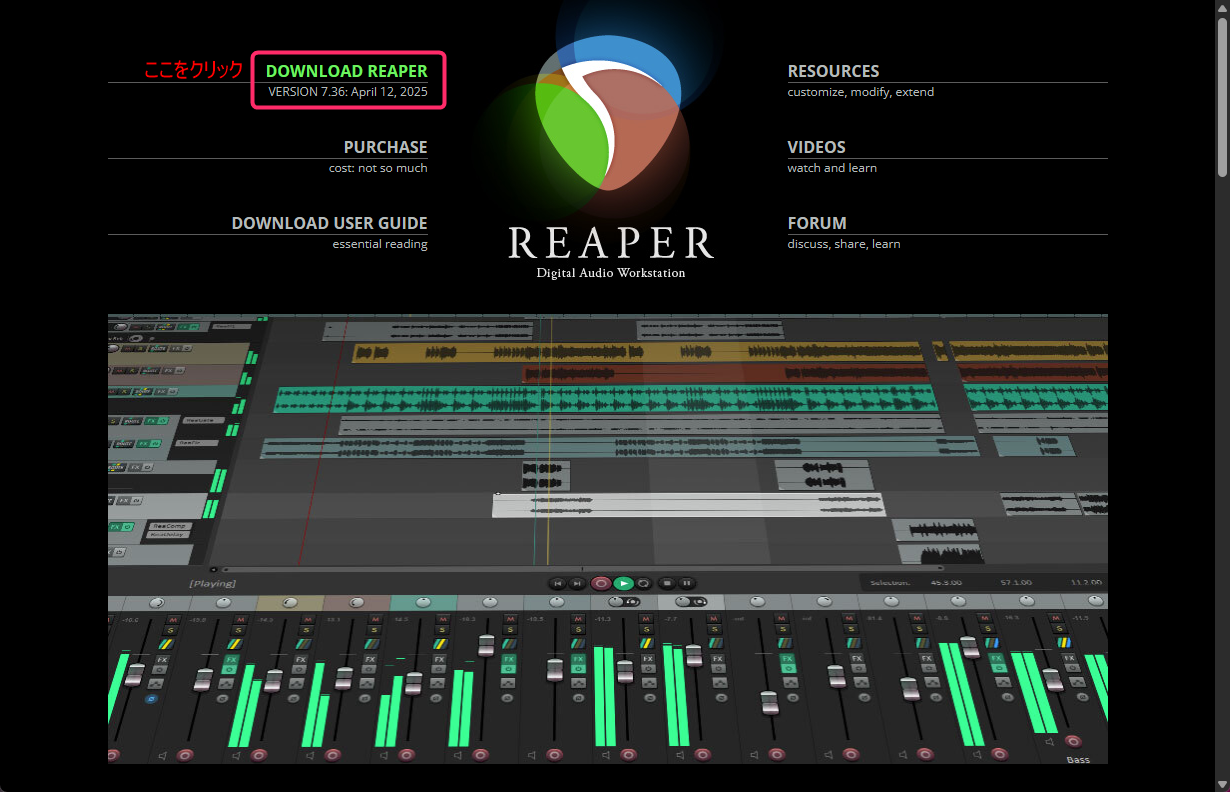Click the green play button in pictured transport
The height and width of the screenshot is (792, 1230).
[x=623, y=583]
